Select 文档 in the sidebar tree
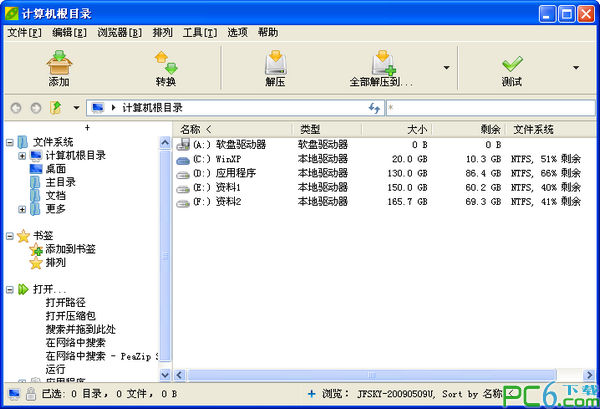 click(x=56, y=196)
